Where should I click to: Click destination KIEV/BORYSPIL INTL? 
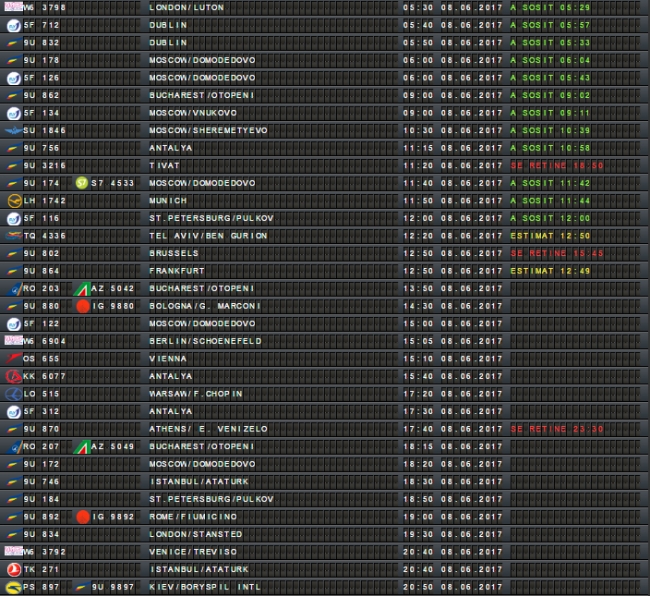[x=205, y=587]
